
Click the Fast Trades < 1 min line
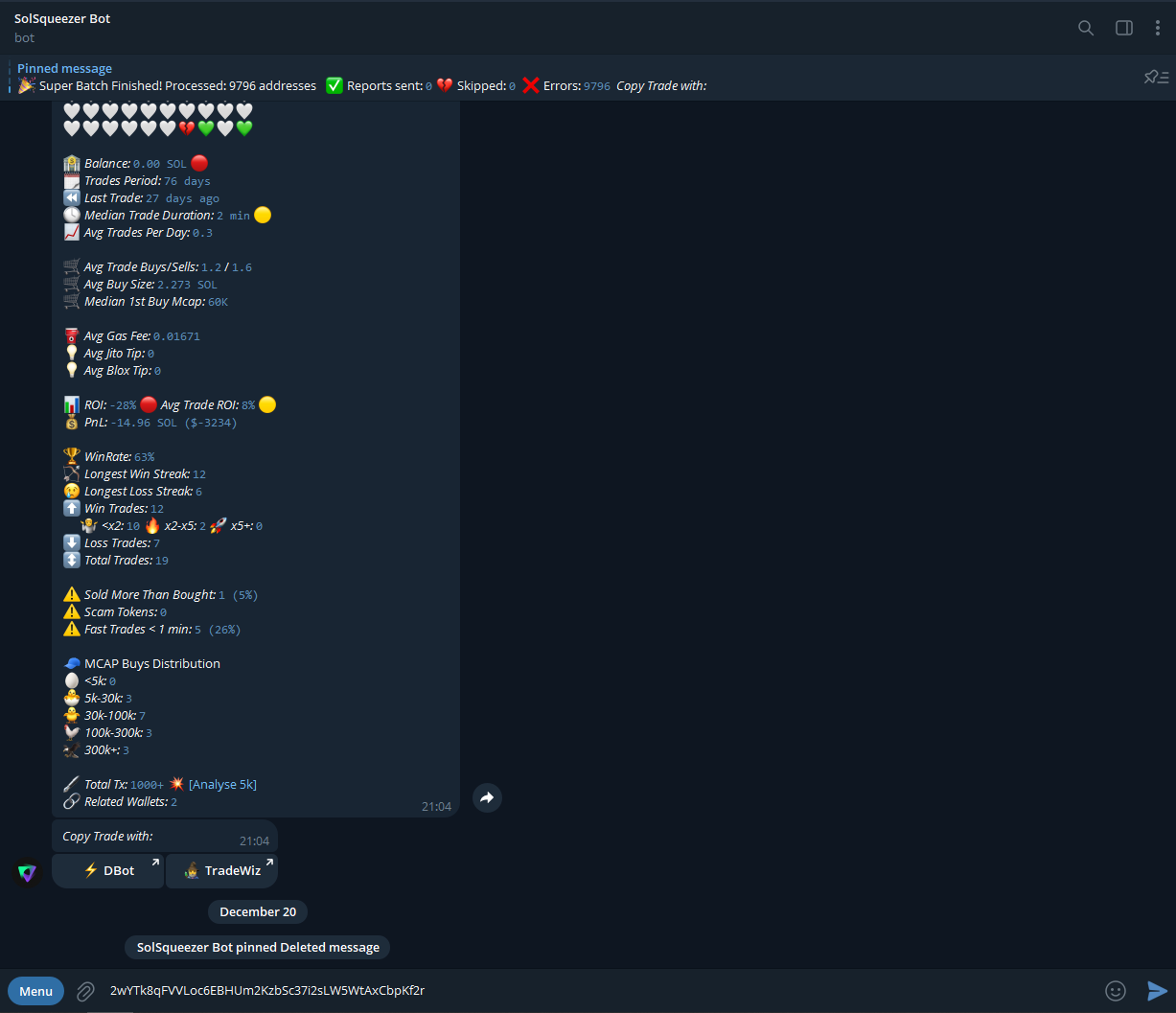coord(151,630)
